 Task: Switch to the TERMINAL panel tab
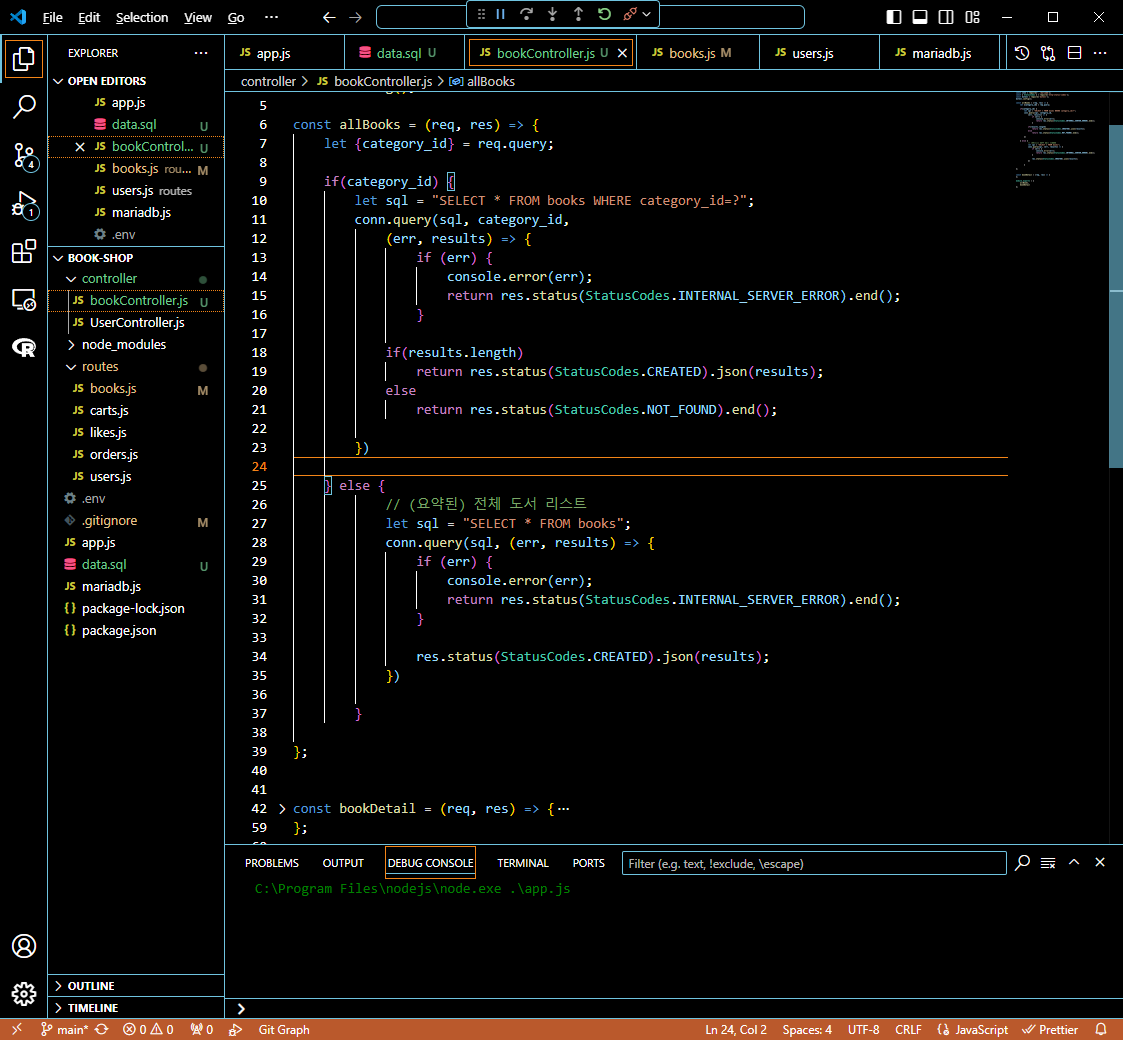click(x=523, y=863)
